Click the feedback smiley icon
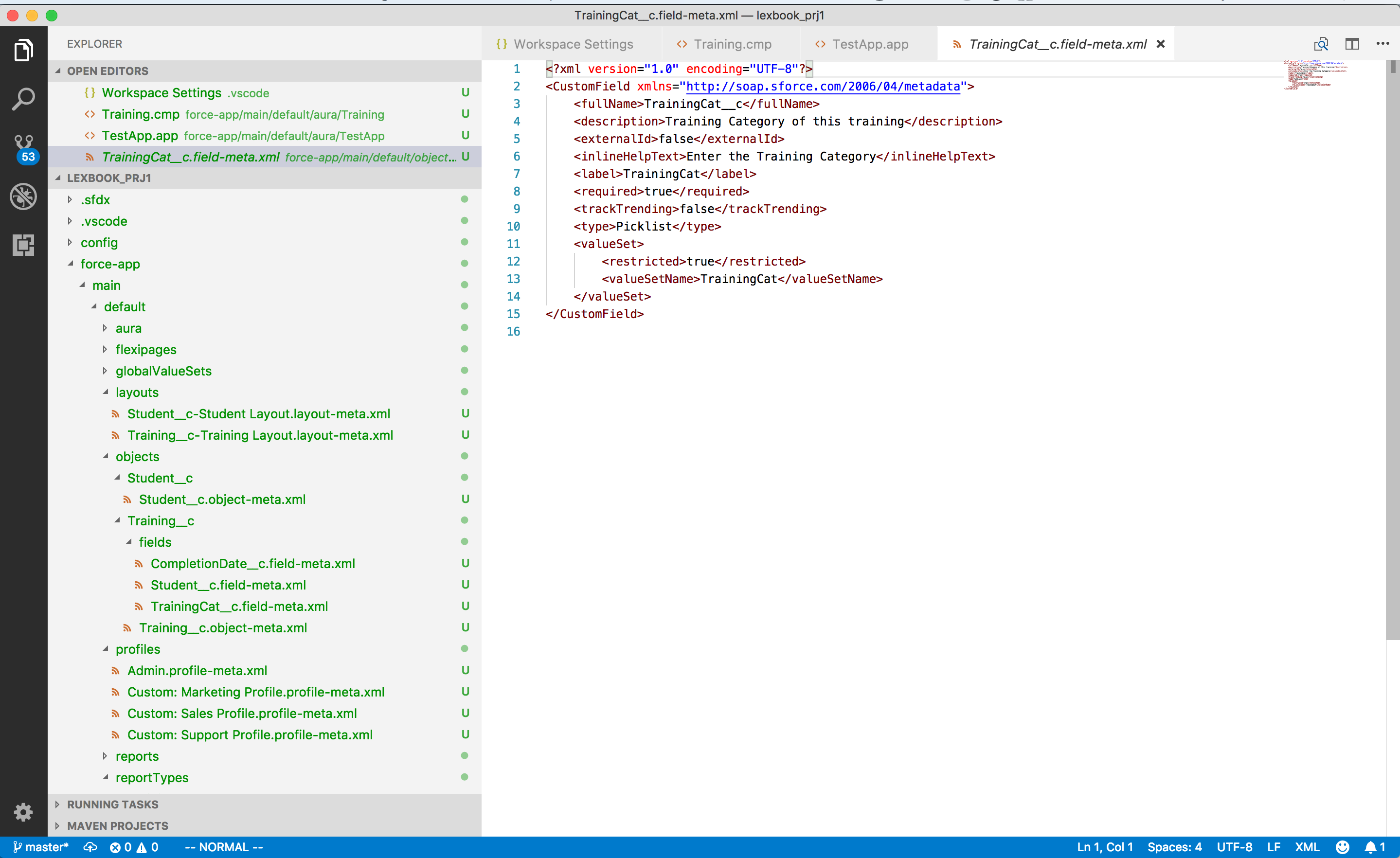The width and height of the screenshot is (1400, 858). (1342, 847)
